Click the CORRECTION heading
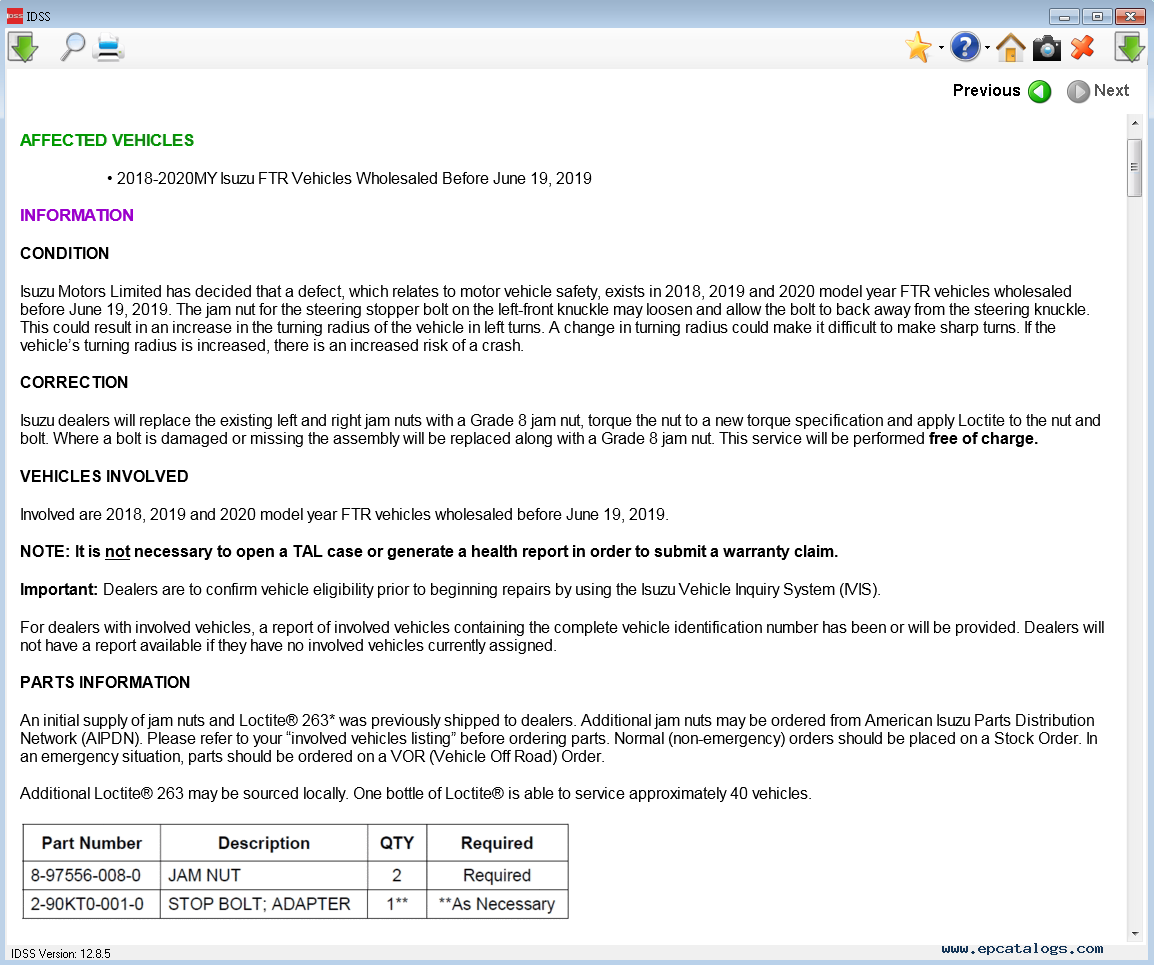 point(74,383)
